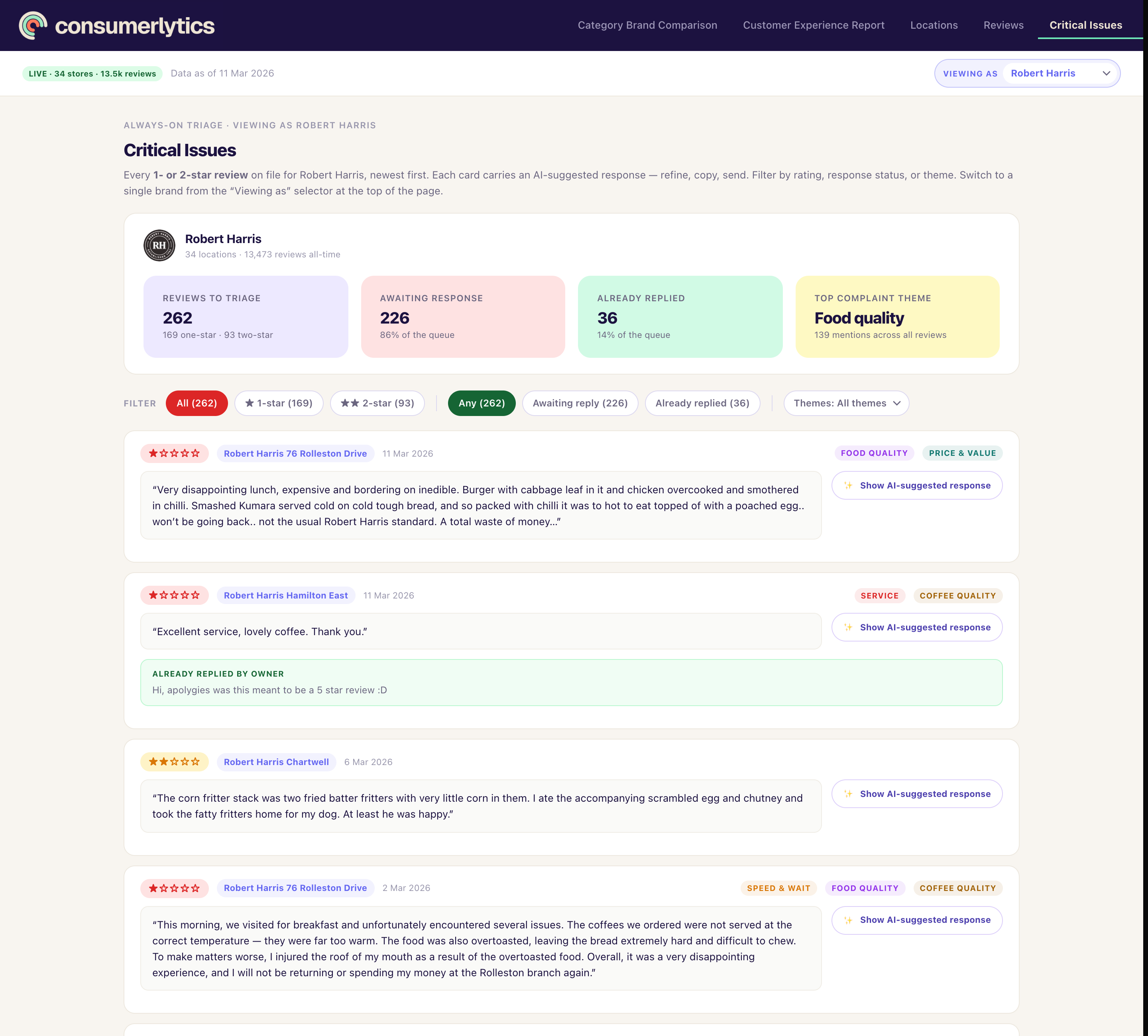Select the Any (262) status filter
Viewport: 1148px width, 1036px height.
482,403
